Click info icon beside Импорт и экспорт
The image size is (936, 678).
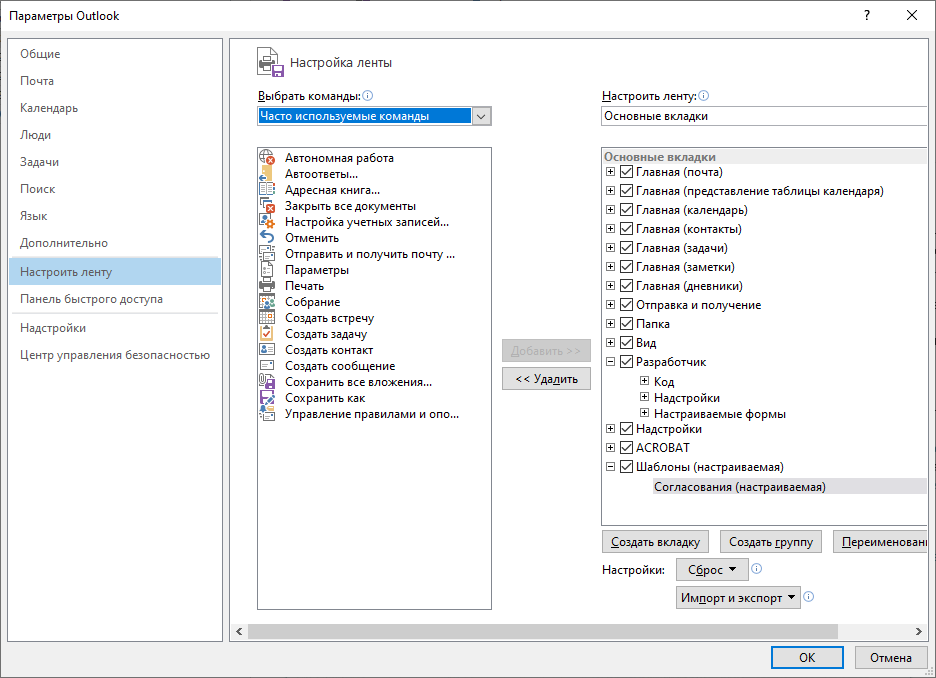[809, 596]
